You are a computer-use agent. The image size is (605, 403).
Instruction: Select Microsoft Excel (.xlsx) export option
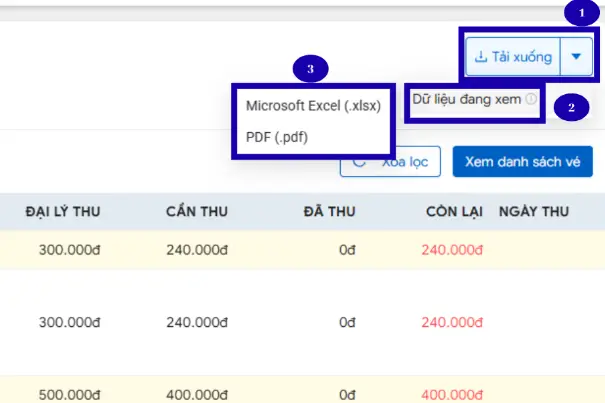(312, 106)
